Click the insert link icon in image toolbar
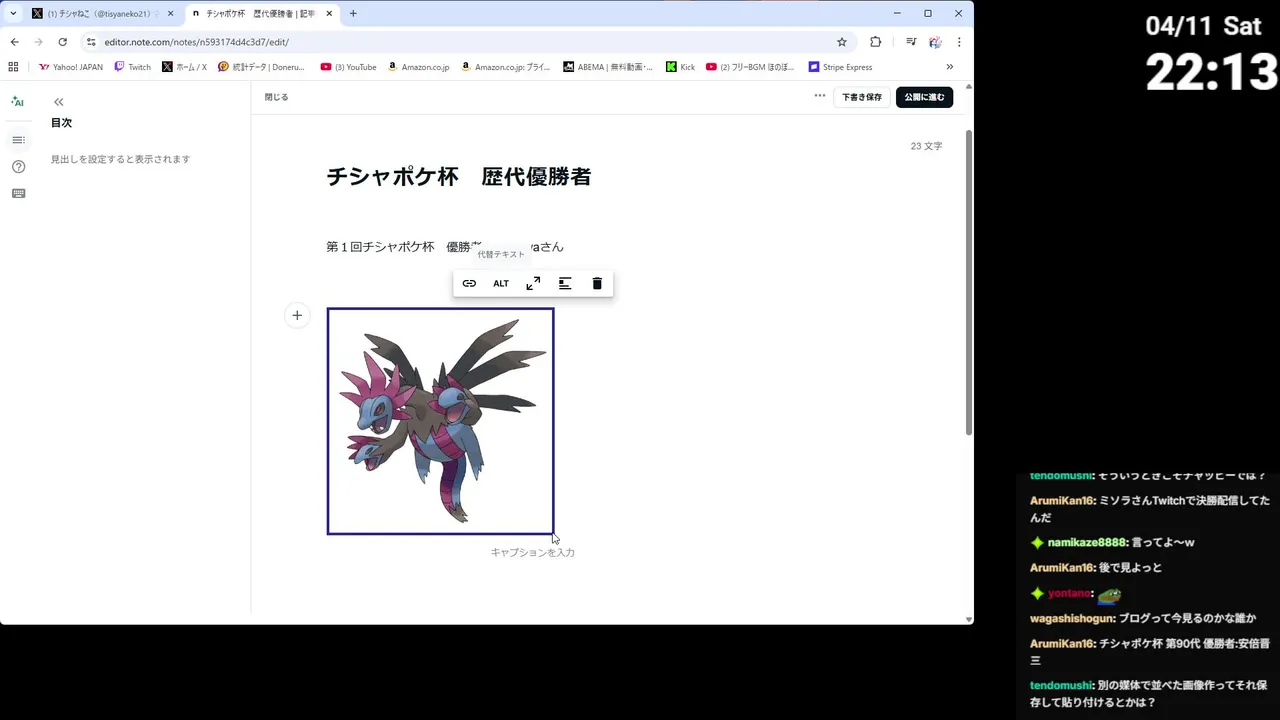Screen dimensions: 1280x720 click(469, 284)
